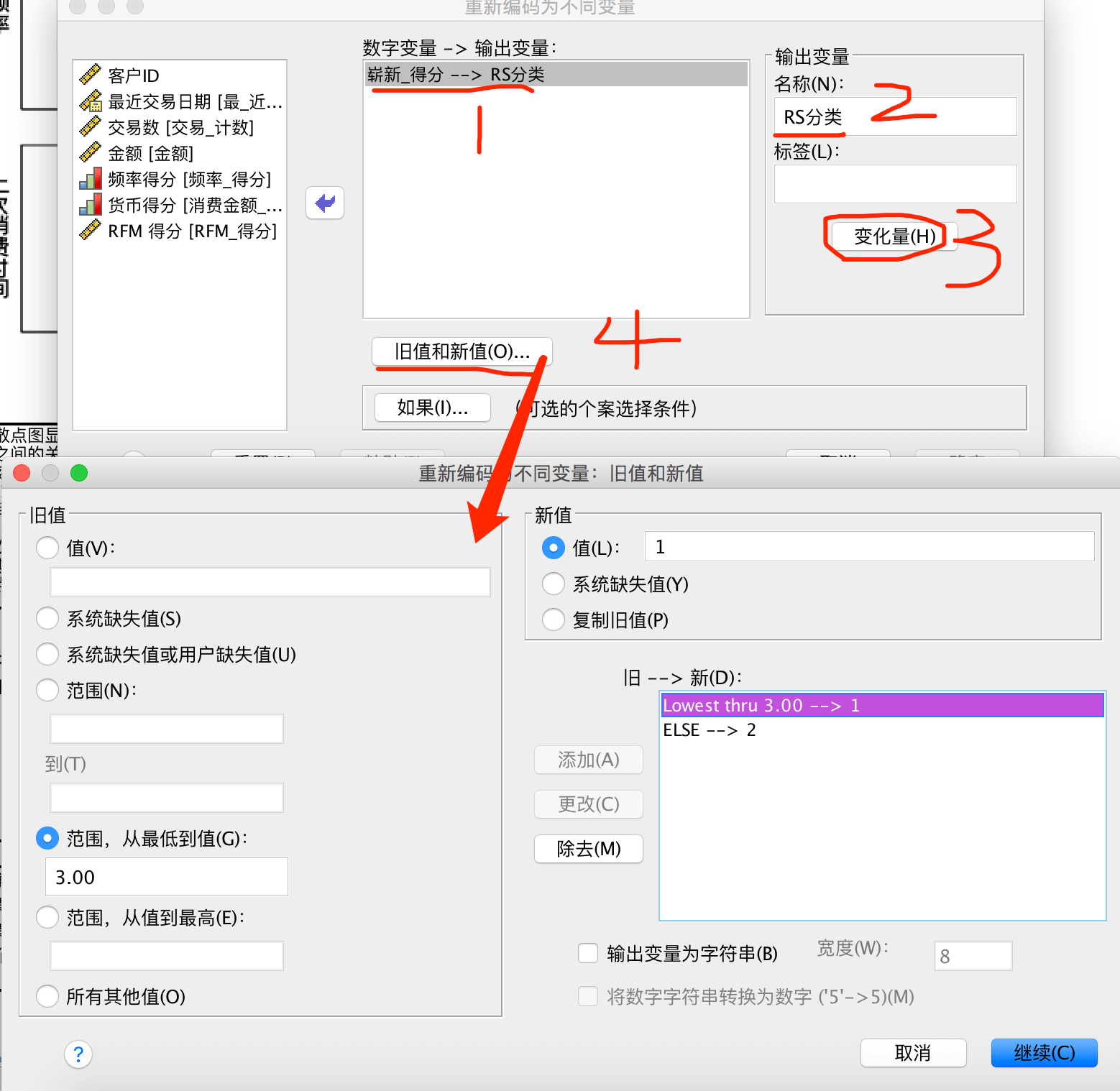
Task: Click the ruler icon beside 金额
Action: coord(90,152)
